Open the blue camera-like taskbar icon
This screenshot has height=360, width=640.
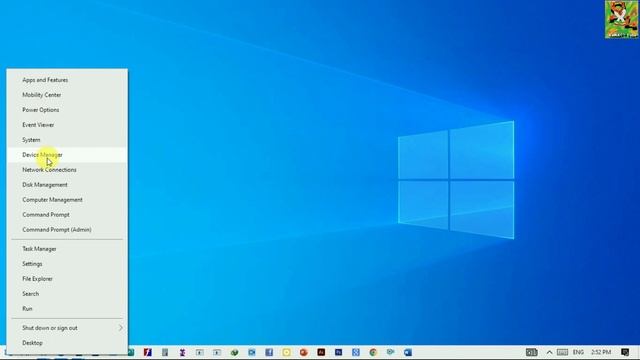(252, 352)
